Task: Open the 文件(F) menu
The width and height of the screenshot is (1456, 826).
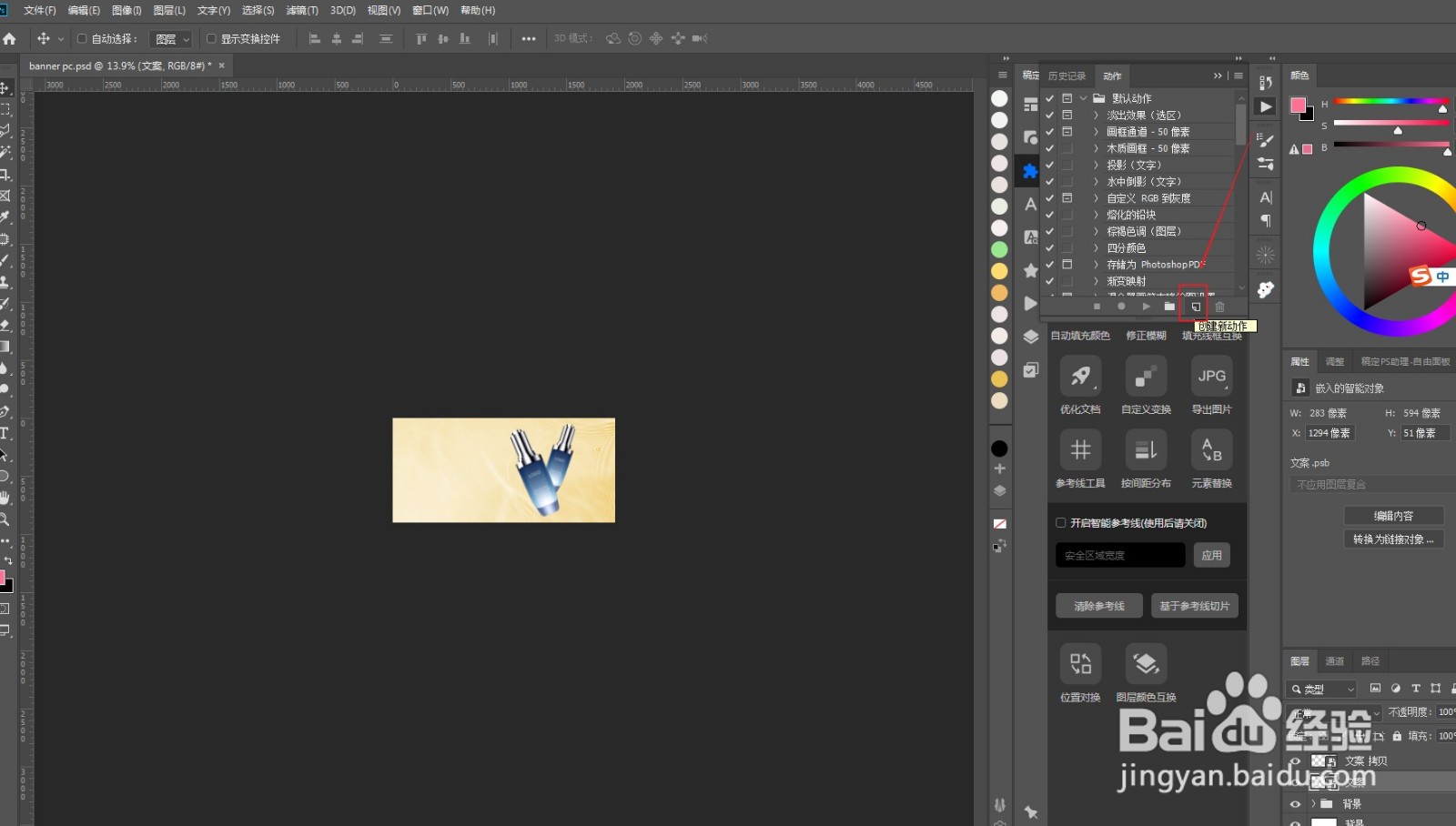Action: [x=39, y=10]
